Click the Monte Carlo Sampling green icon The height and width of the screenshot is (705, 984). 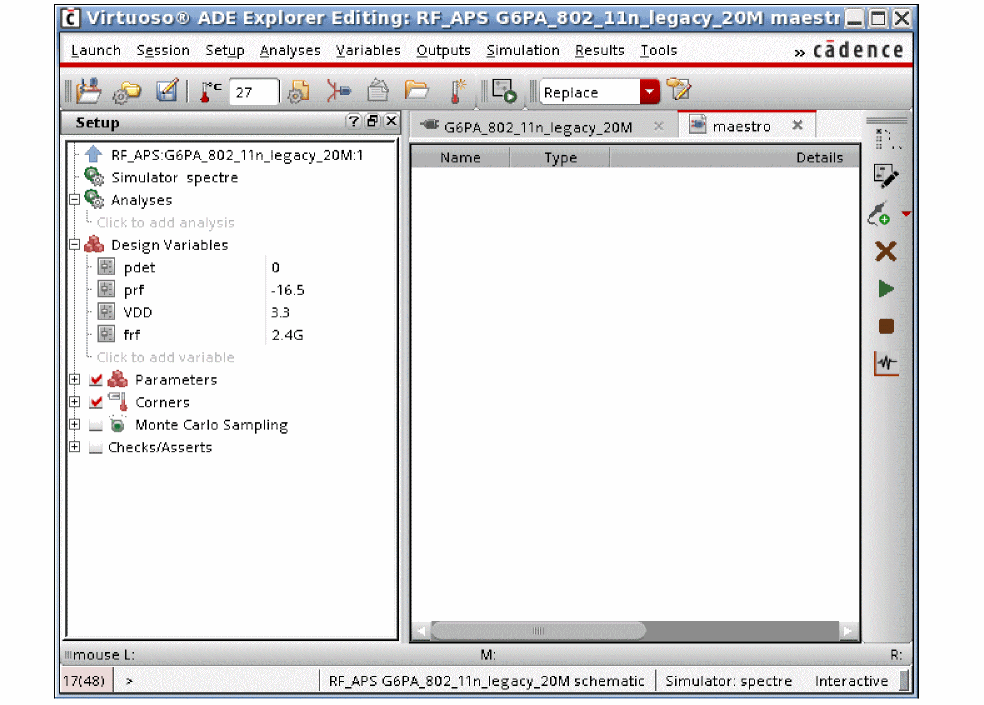(117, 424)
